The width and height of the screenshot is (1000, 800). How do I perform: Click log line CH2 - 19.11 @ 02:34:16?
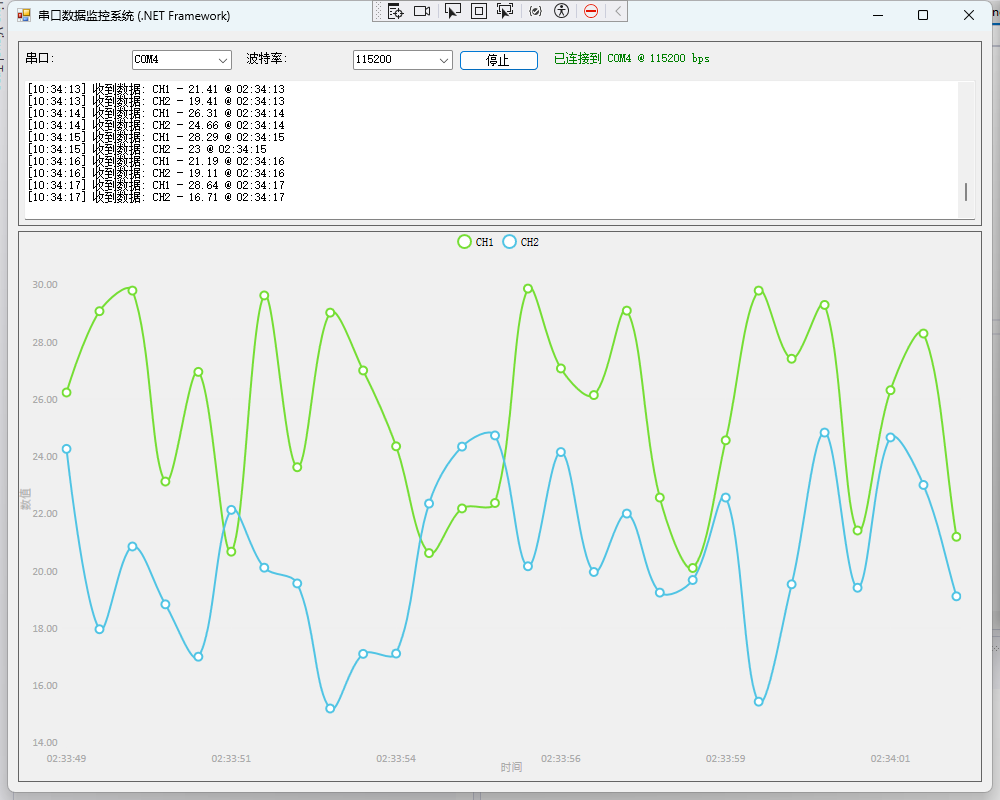tap(156, 173)
